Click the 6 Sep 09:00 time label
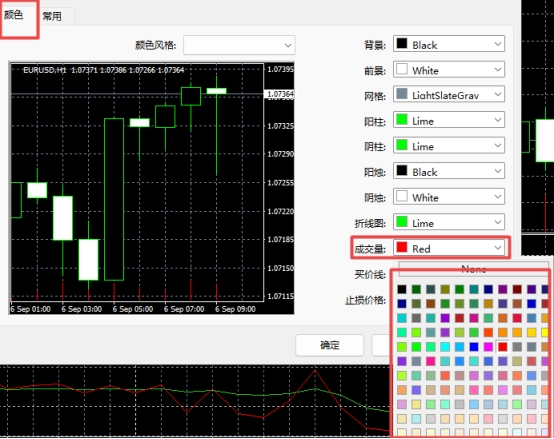Image resolution: width=554 pixels, height=439 pixels. tap(235, 309)
